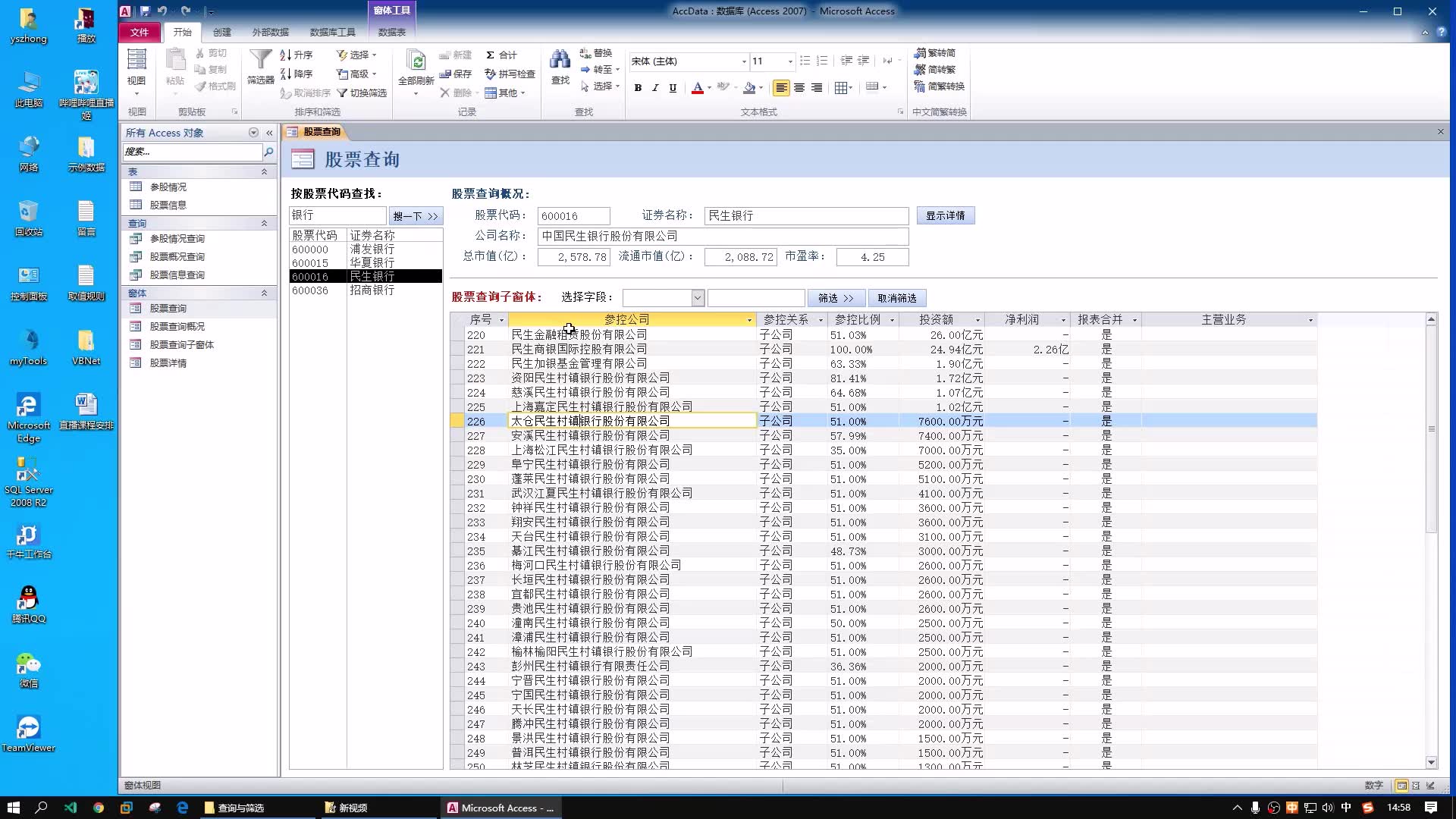Image resolution: width=1456 pixels, height=819 pixels.
Task: Click the 拼写检查 spell check icon
Action: pyautogui.click(x=491, y=74)
